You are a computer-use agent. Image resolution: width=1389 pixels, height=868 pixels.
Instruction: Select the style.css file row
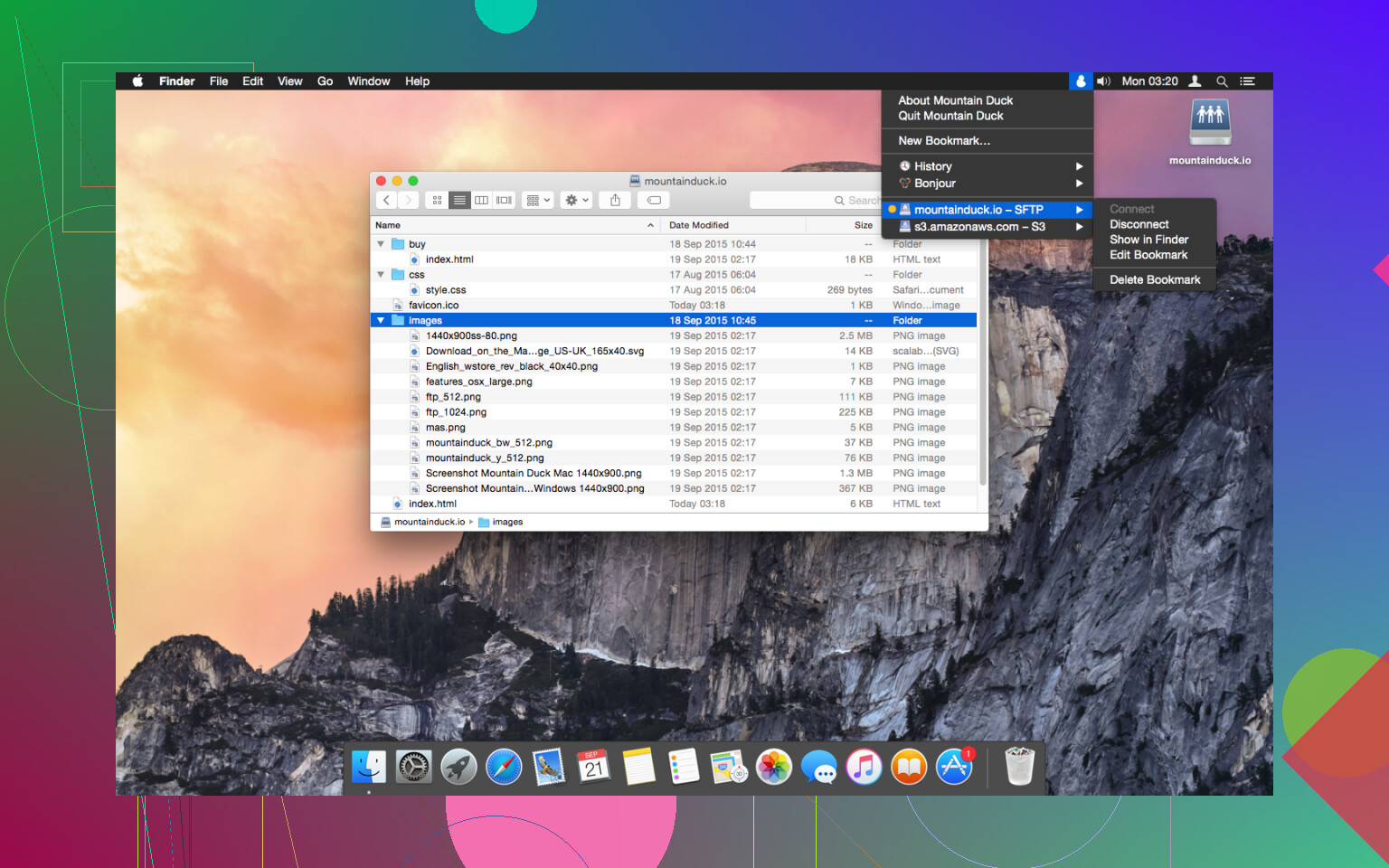pyautogui.click(x=446, y=290)
